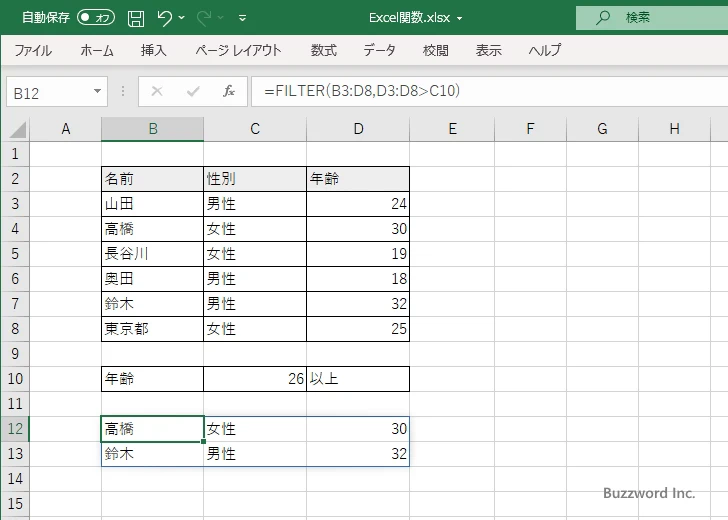Click the Select All corner triangle
The height and width of the screenshot is (520, 728).
point(18,130)
